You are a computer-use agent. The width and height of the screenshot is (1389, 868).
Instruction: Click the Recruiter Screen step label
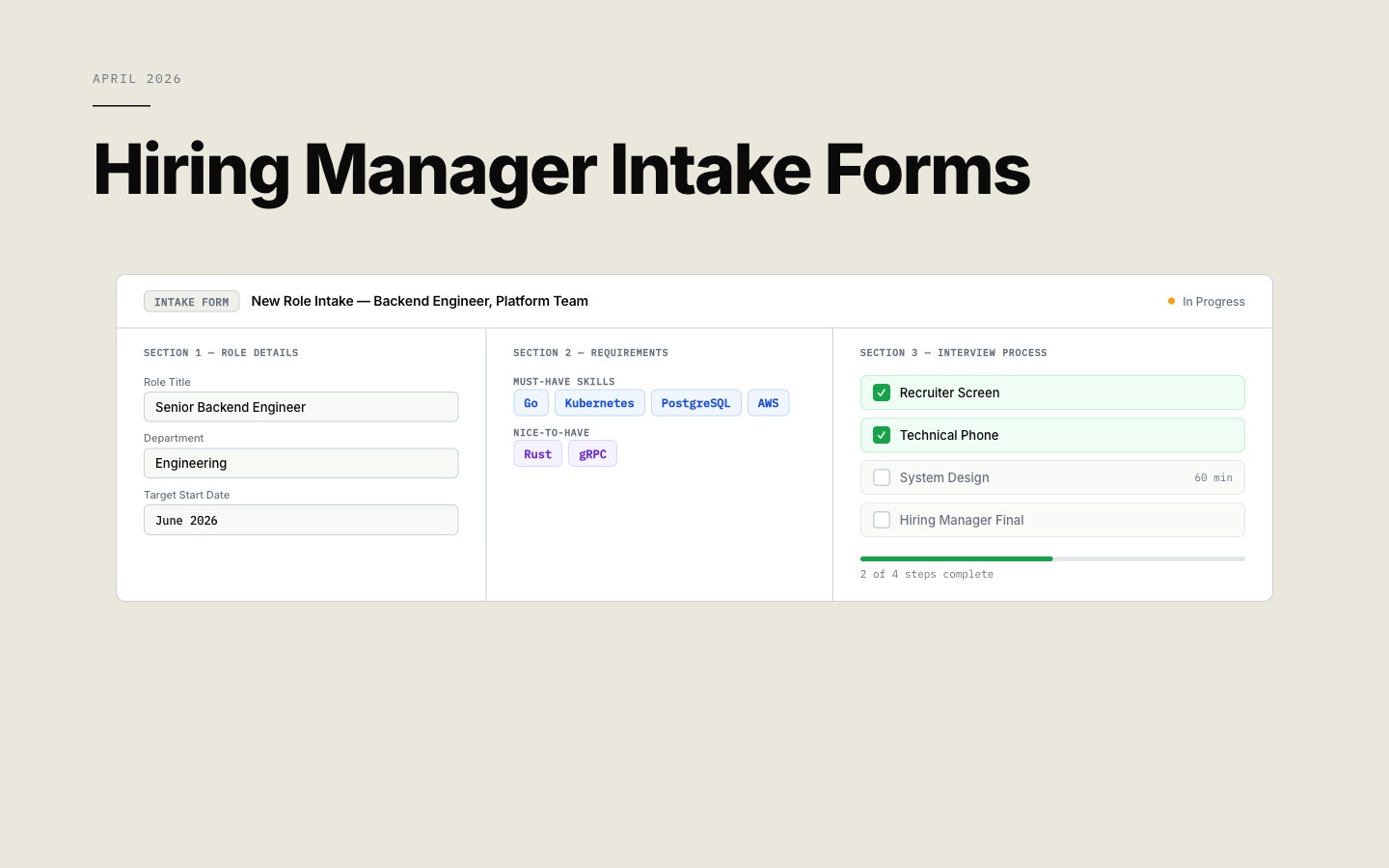(949, 393)
